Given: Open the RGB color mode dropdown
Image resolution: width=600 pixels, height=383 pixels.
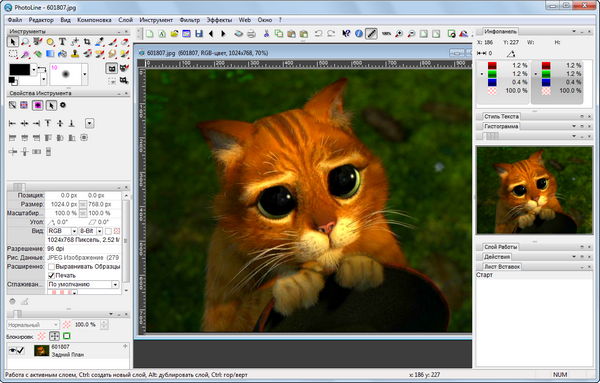Looking at the screenshot, I should click(x=74, y=231).
